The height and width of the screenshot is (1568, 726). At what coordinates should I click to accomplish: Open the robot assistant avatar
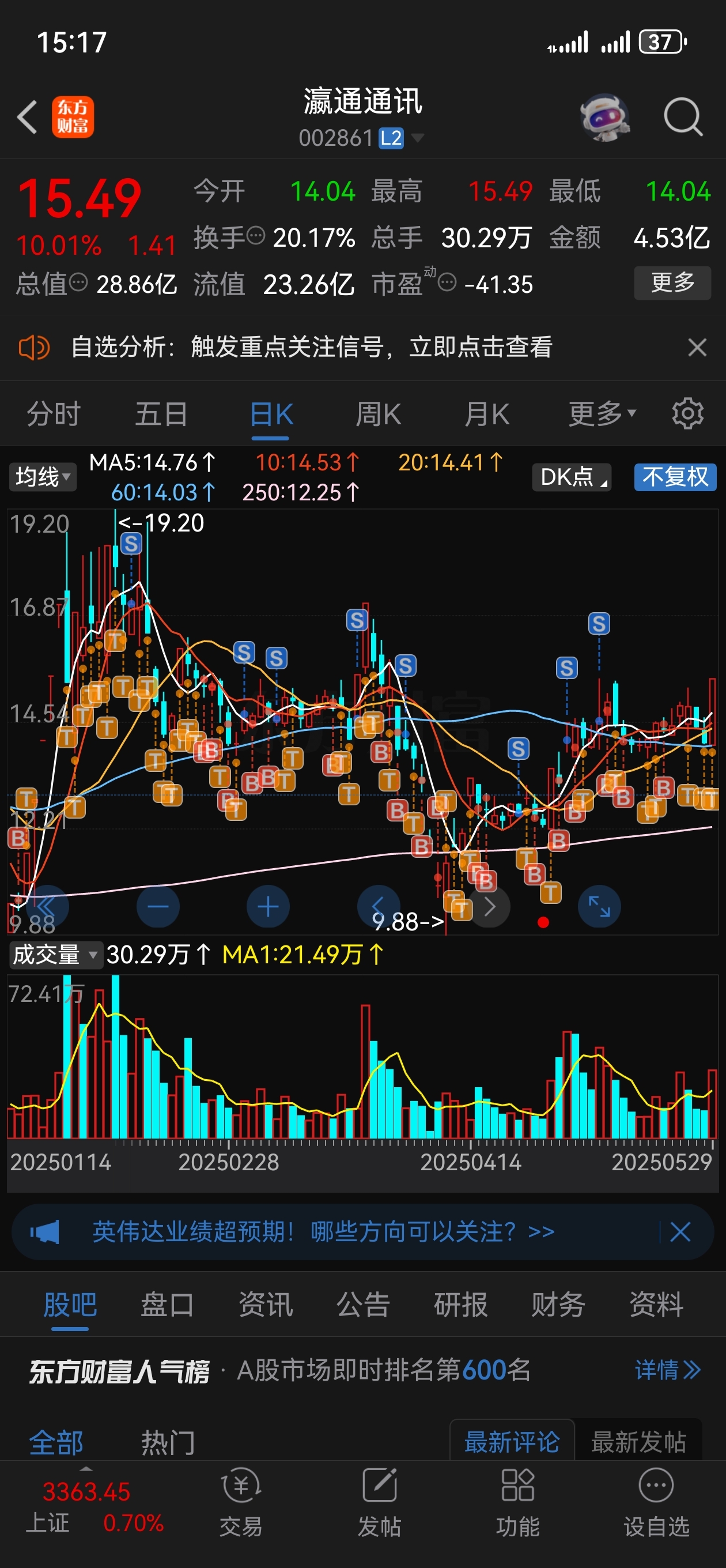pos(604,117)
